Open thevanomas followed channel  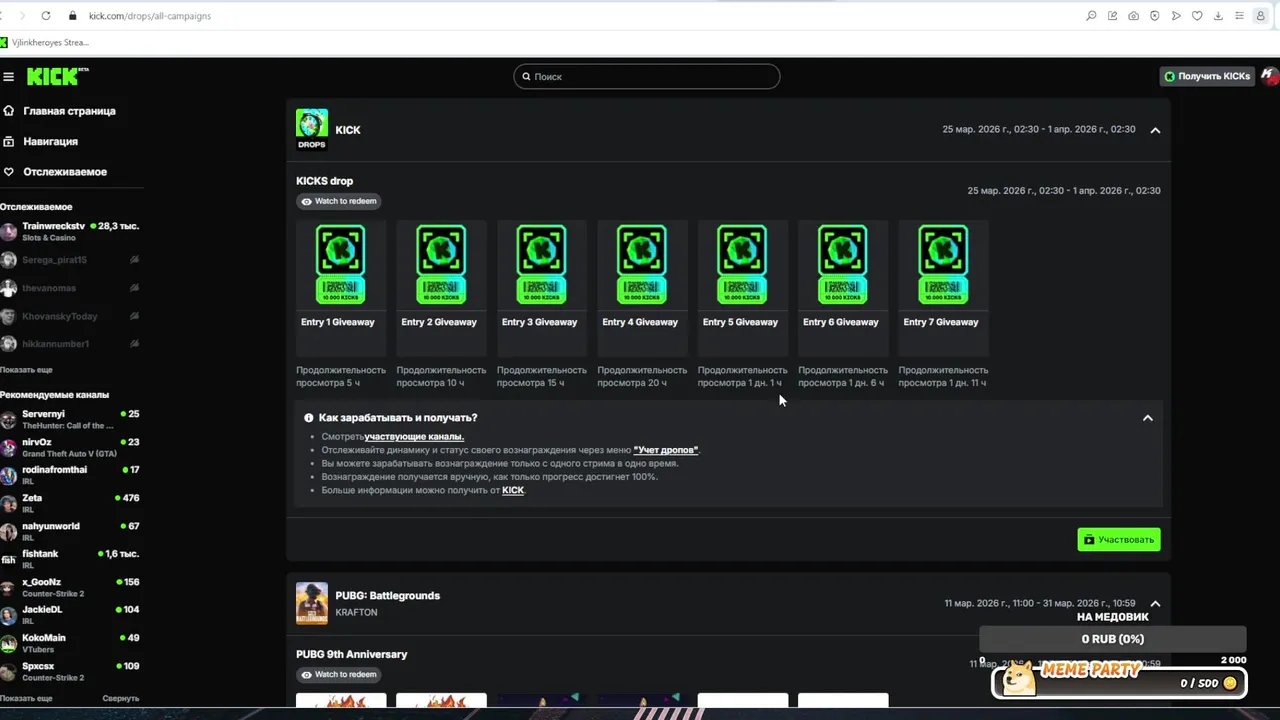70,288
